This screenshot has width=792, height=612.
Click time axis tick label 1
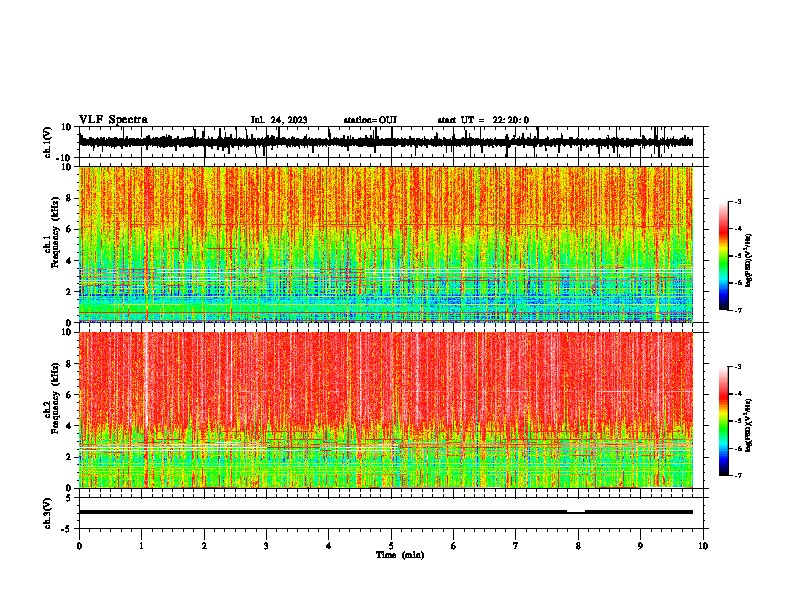(x=141, y=546)
